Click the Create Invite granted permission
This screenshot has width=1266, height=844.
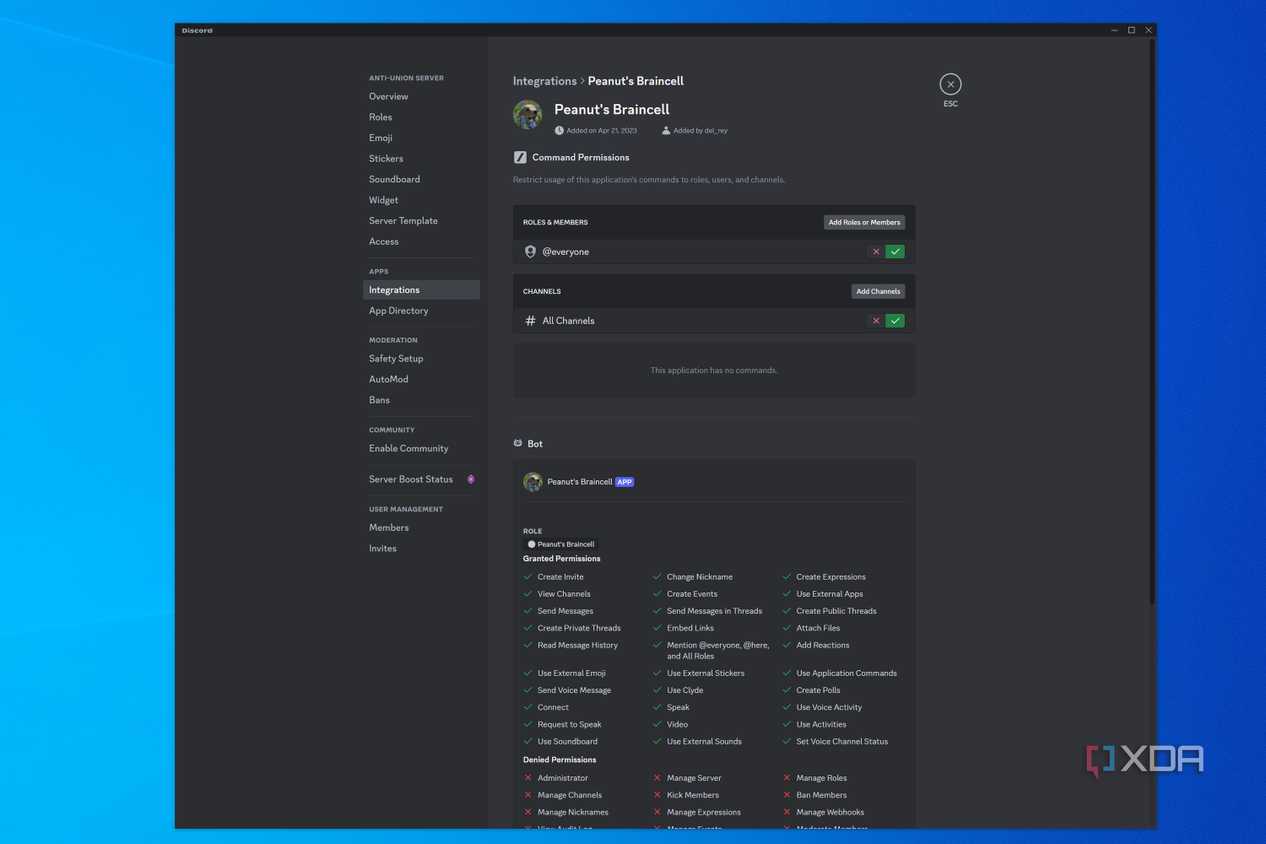pos(560,577)
